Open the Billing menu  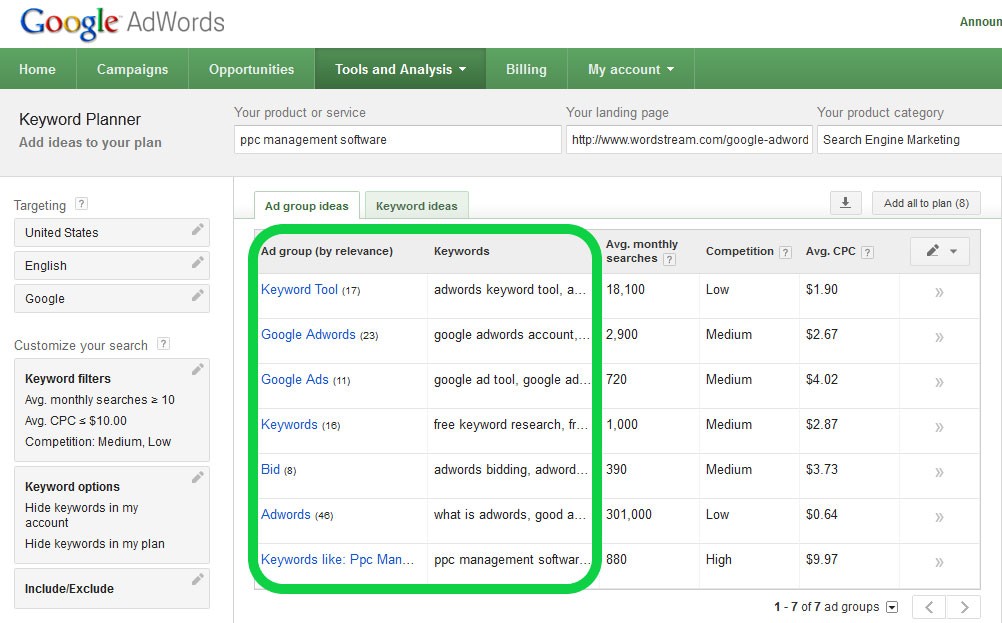[x=526, y=69]
